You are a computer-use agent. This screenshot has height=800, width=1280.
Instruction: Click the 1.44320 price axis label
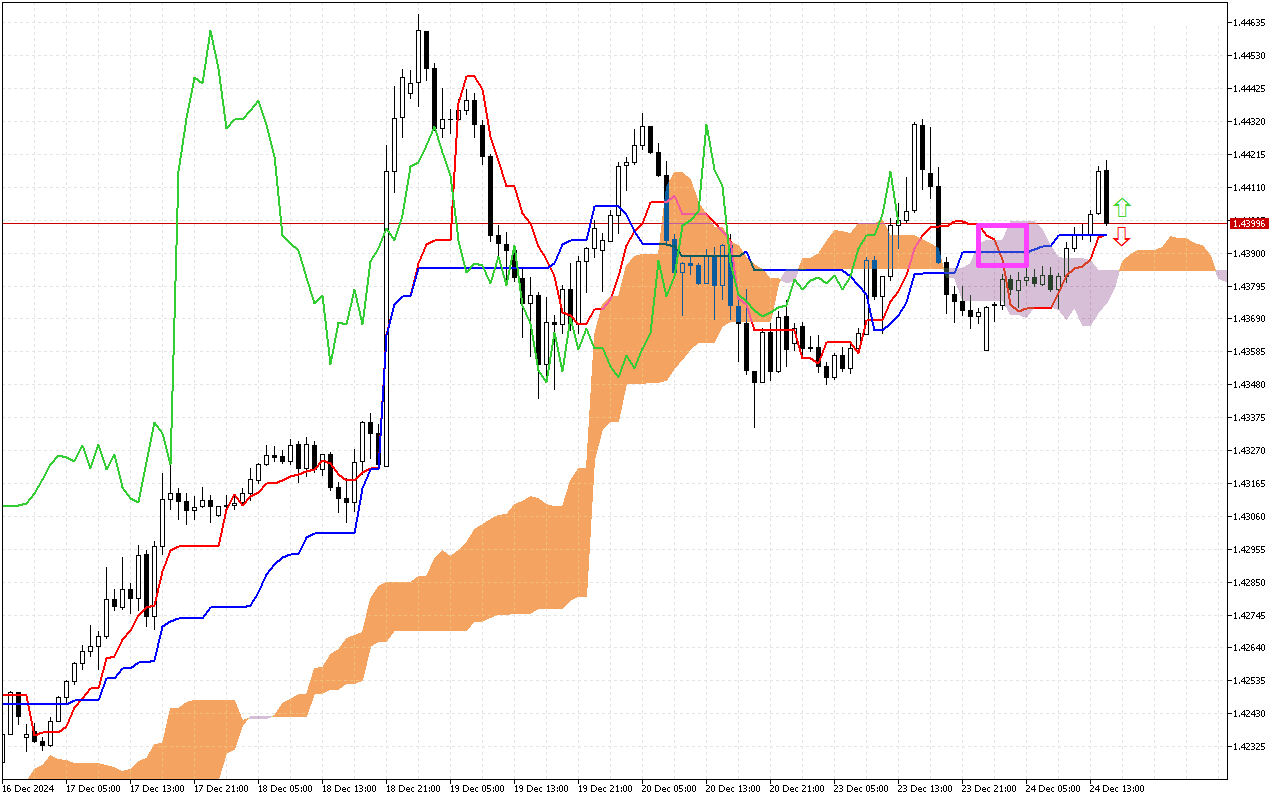coord(1250,121)
